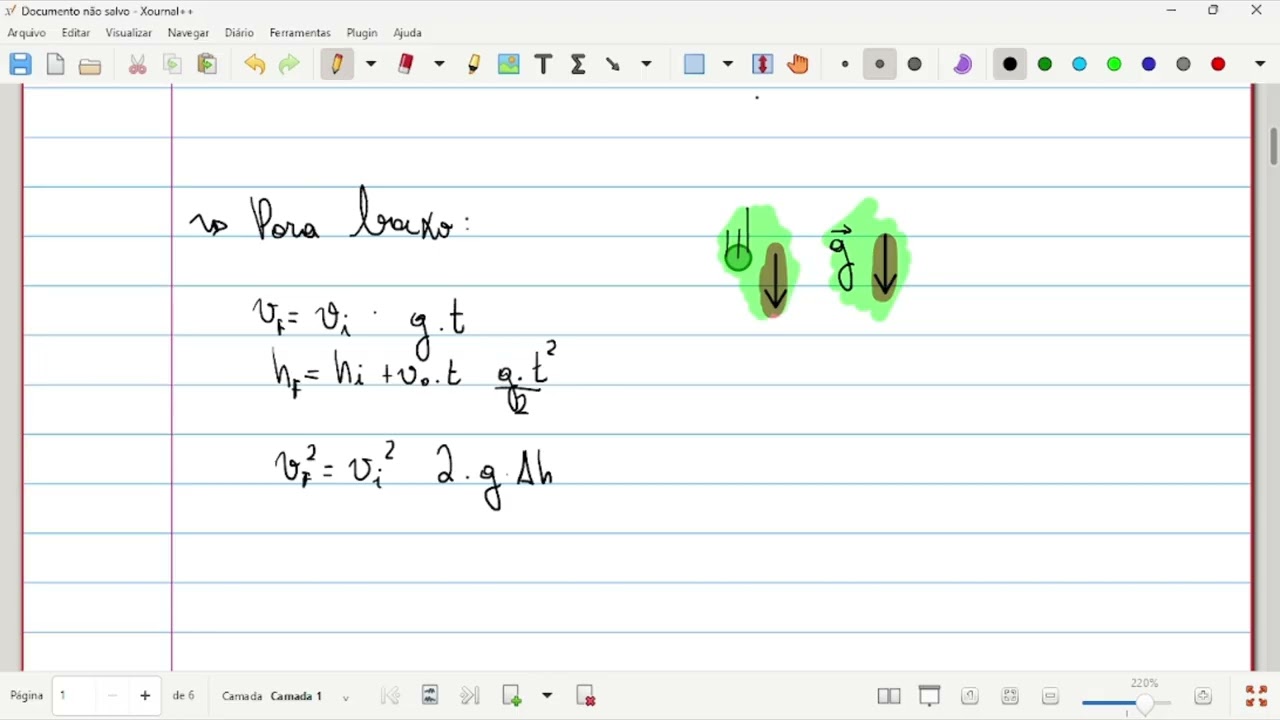Zoom in with the plus button
This screenshot has height=720, width=1280.
1203,696
